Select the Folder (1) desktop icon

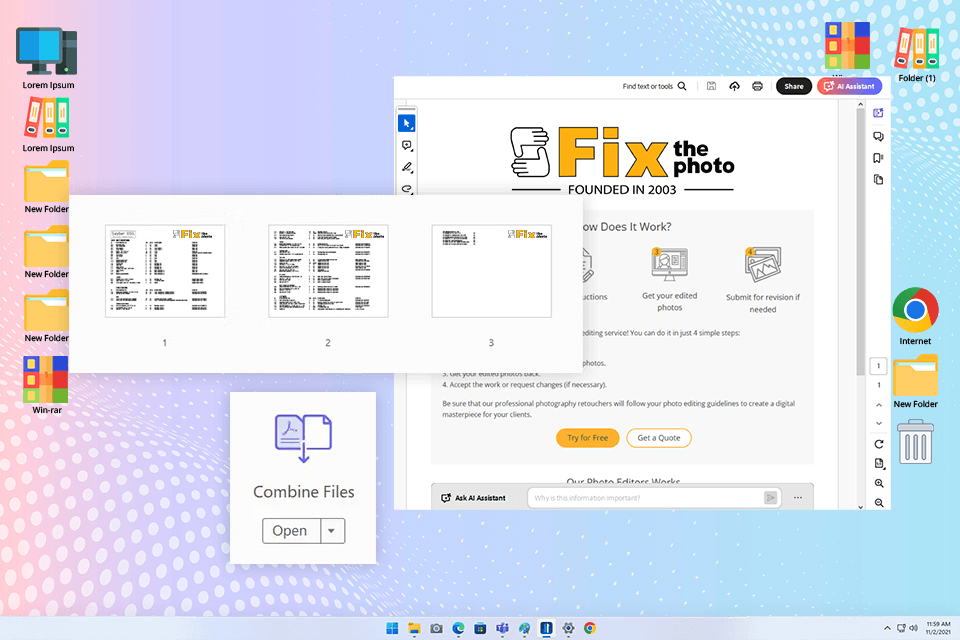pos(917,53)
